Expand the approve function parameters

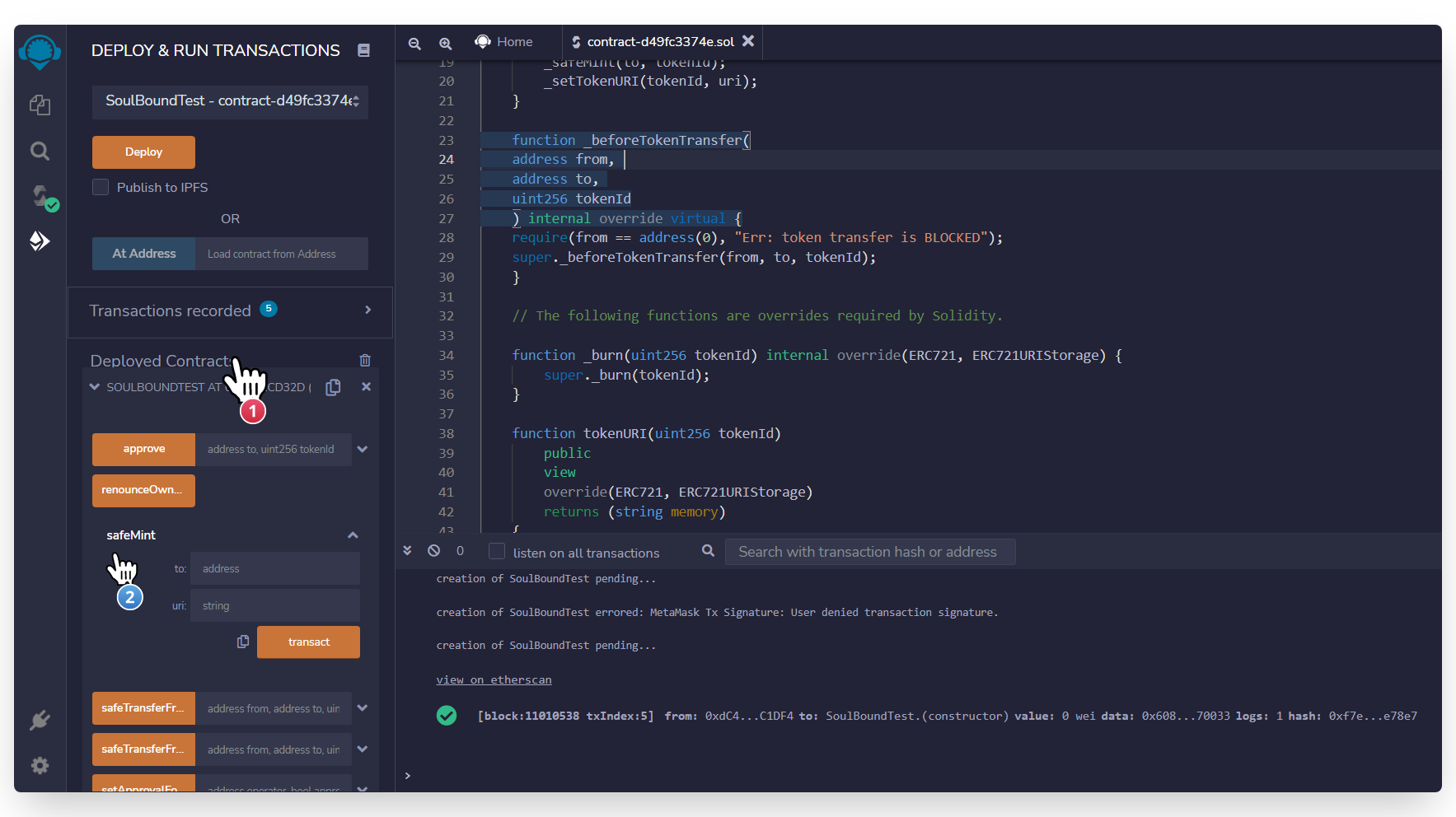363,449
